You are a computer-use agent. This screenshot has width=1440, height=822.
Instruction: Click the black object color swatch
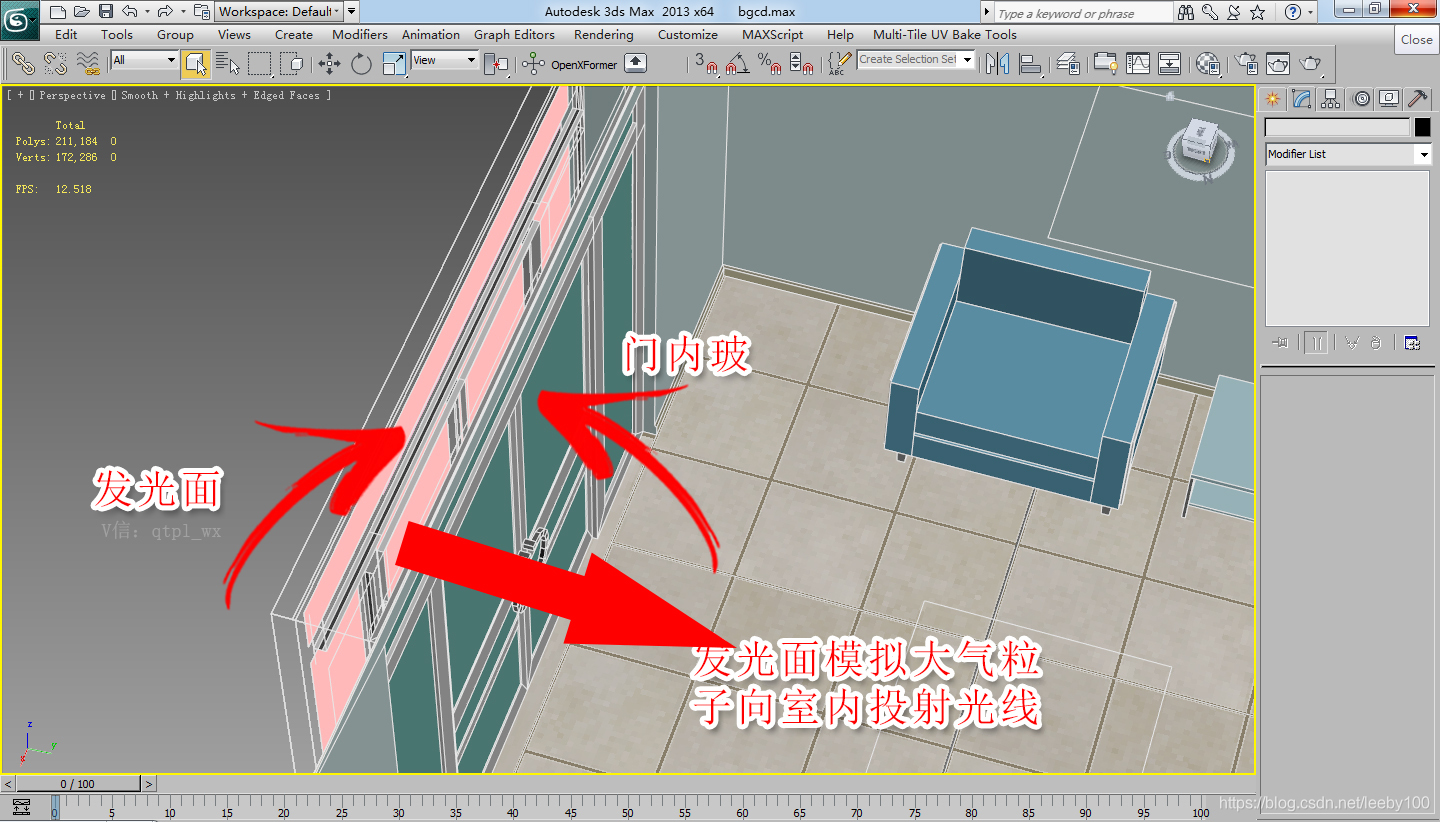1422,127
